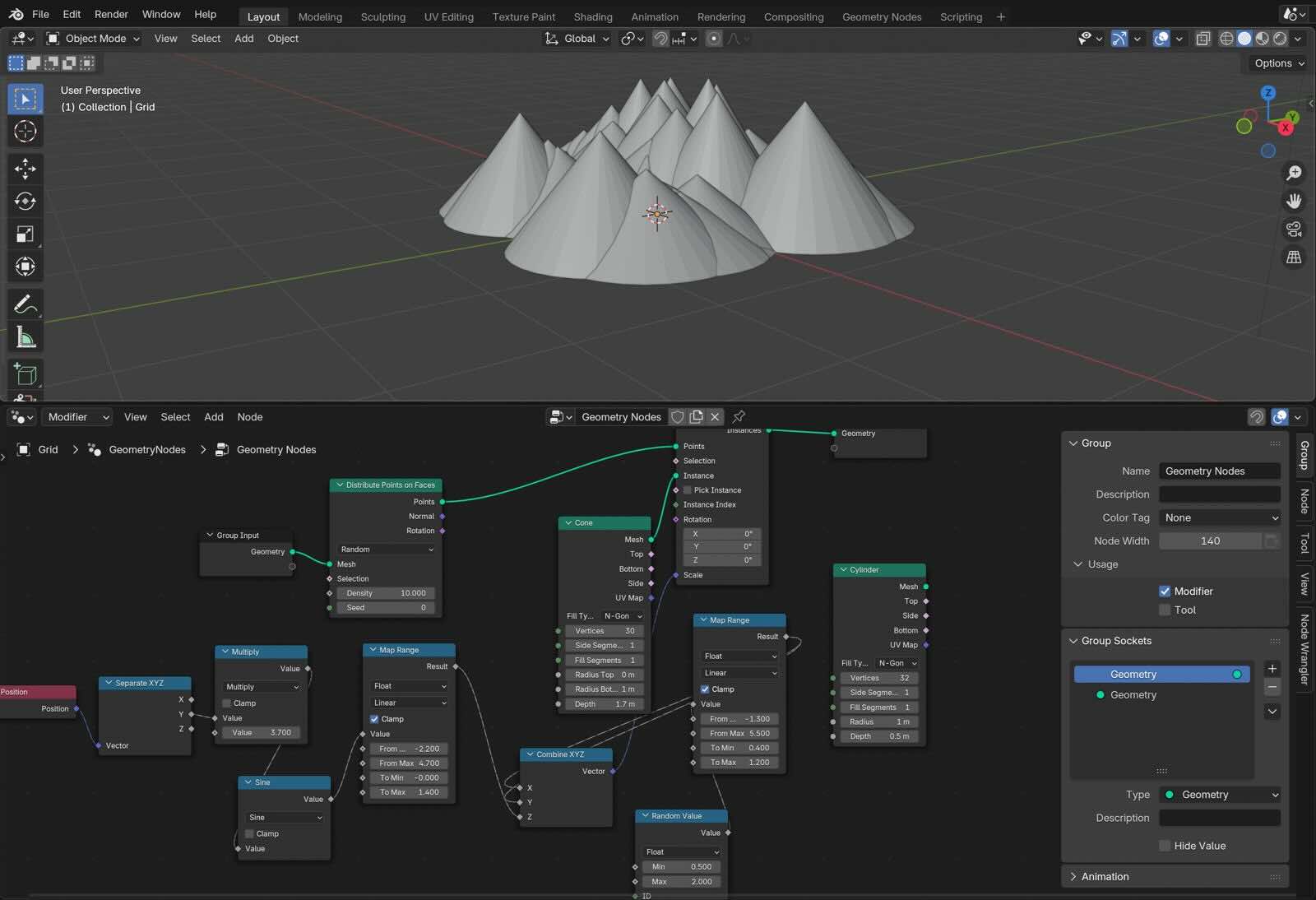
Task: Click the Density value slider
Action: pyautogui.click(x=386, y=593)
